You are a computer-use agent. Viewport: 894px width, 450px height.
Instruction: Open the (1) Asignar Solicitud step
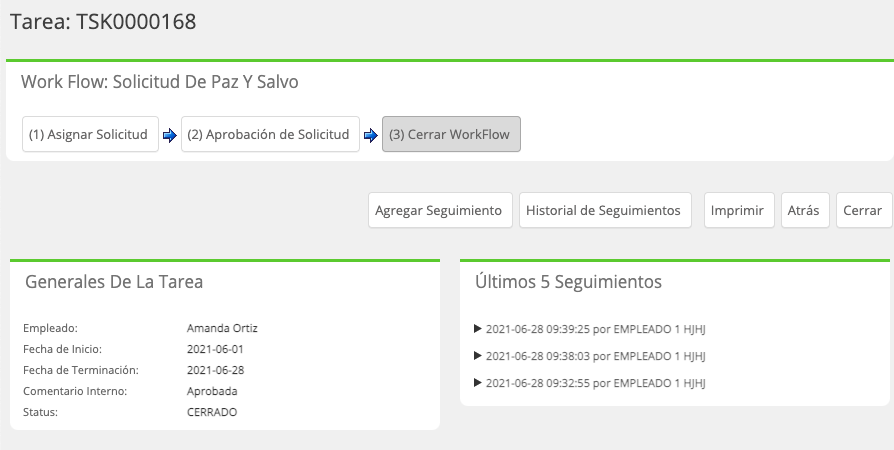[x=90, y=134]
